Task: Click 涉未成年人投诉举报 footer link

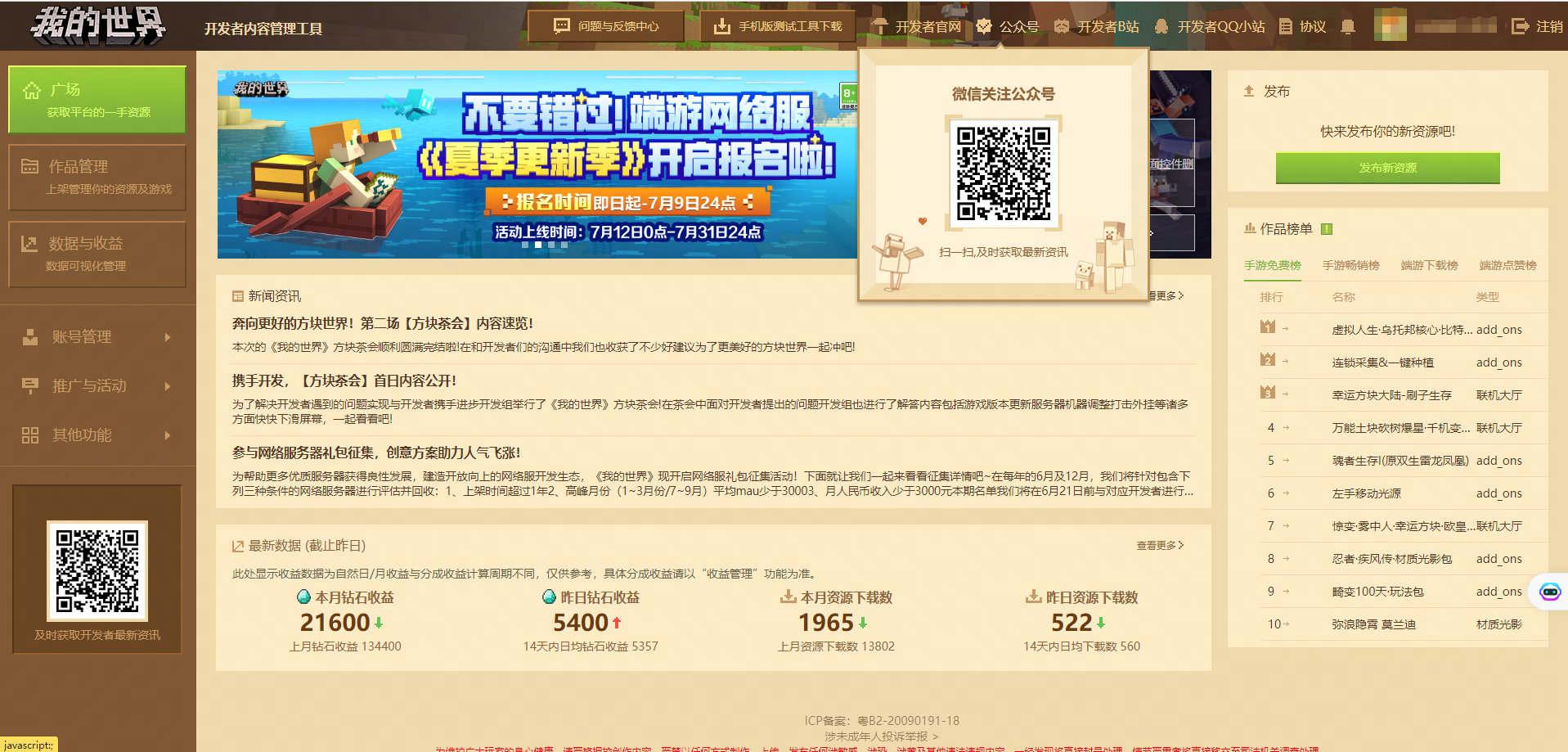Action: tap(881, 736)
